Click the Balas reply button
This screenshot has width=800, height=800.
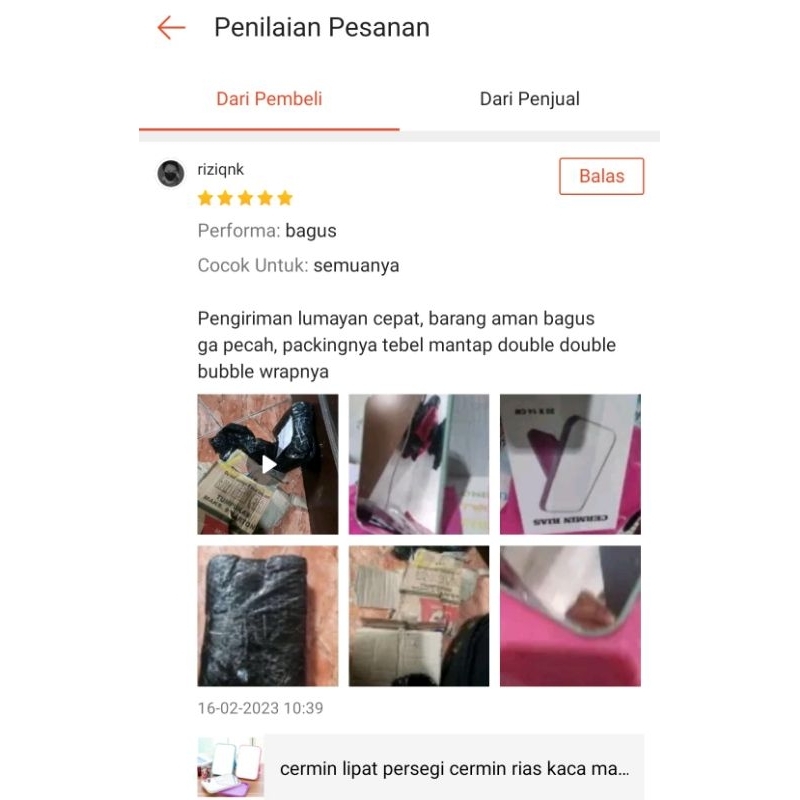[x=602, y=176]
